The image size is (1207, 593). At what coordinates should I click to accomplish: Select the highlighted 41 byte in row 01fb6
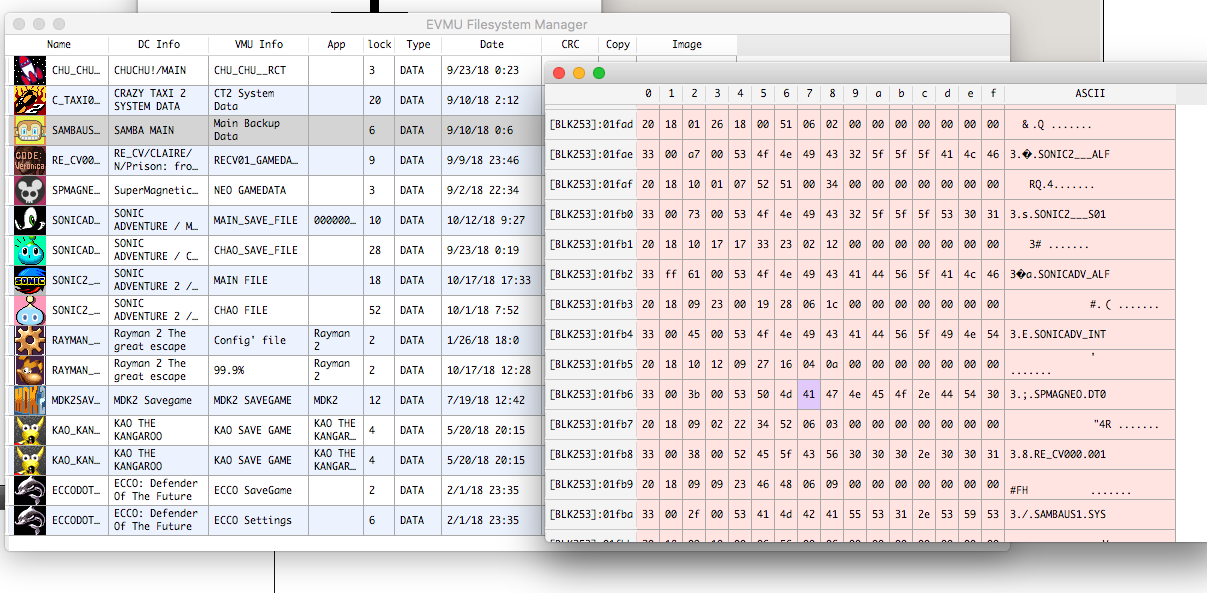pos(809,394)
